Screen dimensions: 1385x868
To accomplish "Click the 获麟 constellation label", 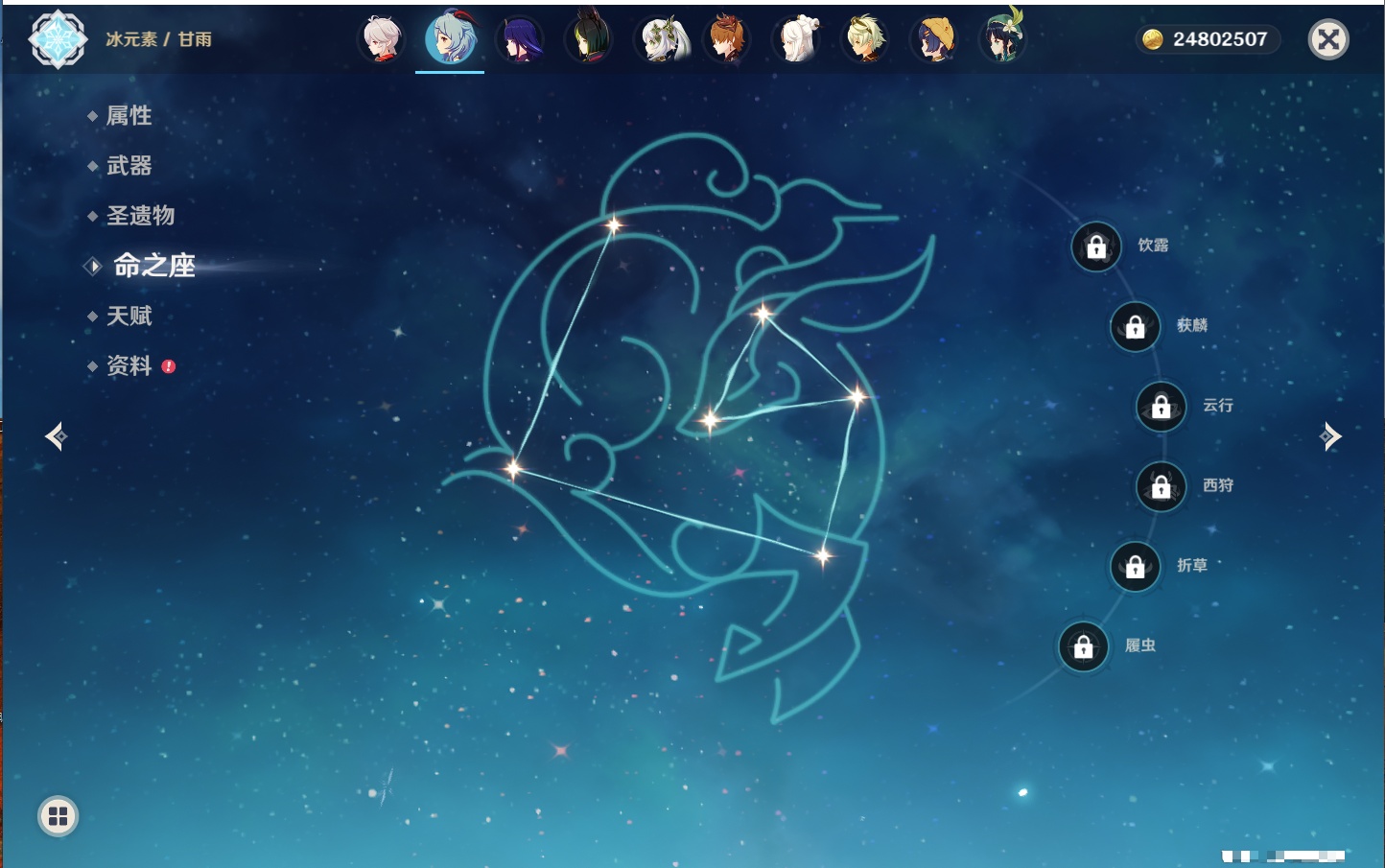I will (1192, 325).
